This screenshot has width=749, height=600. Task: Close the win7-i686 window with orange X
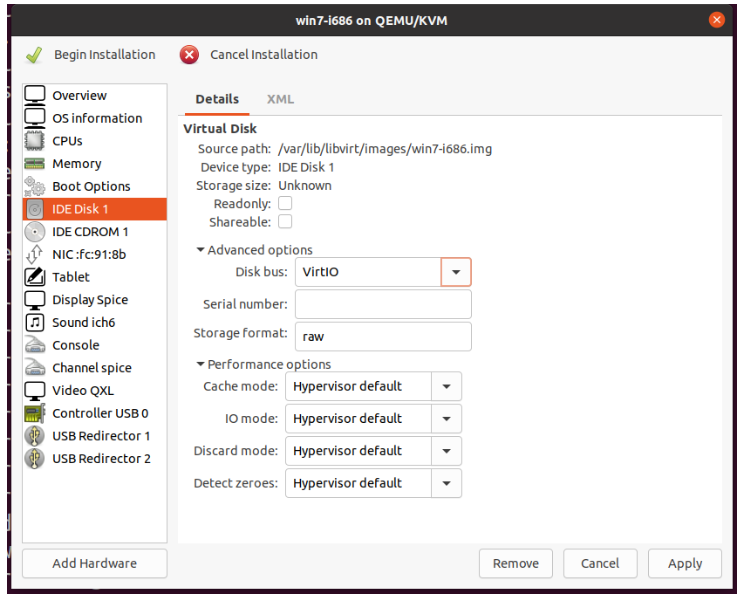coord(716,20)
